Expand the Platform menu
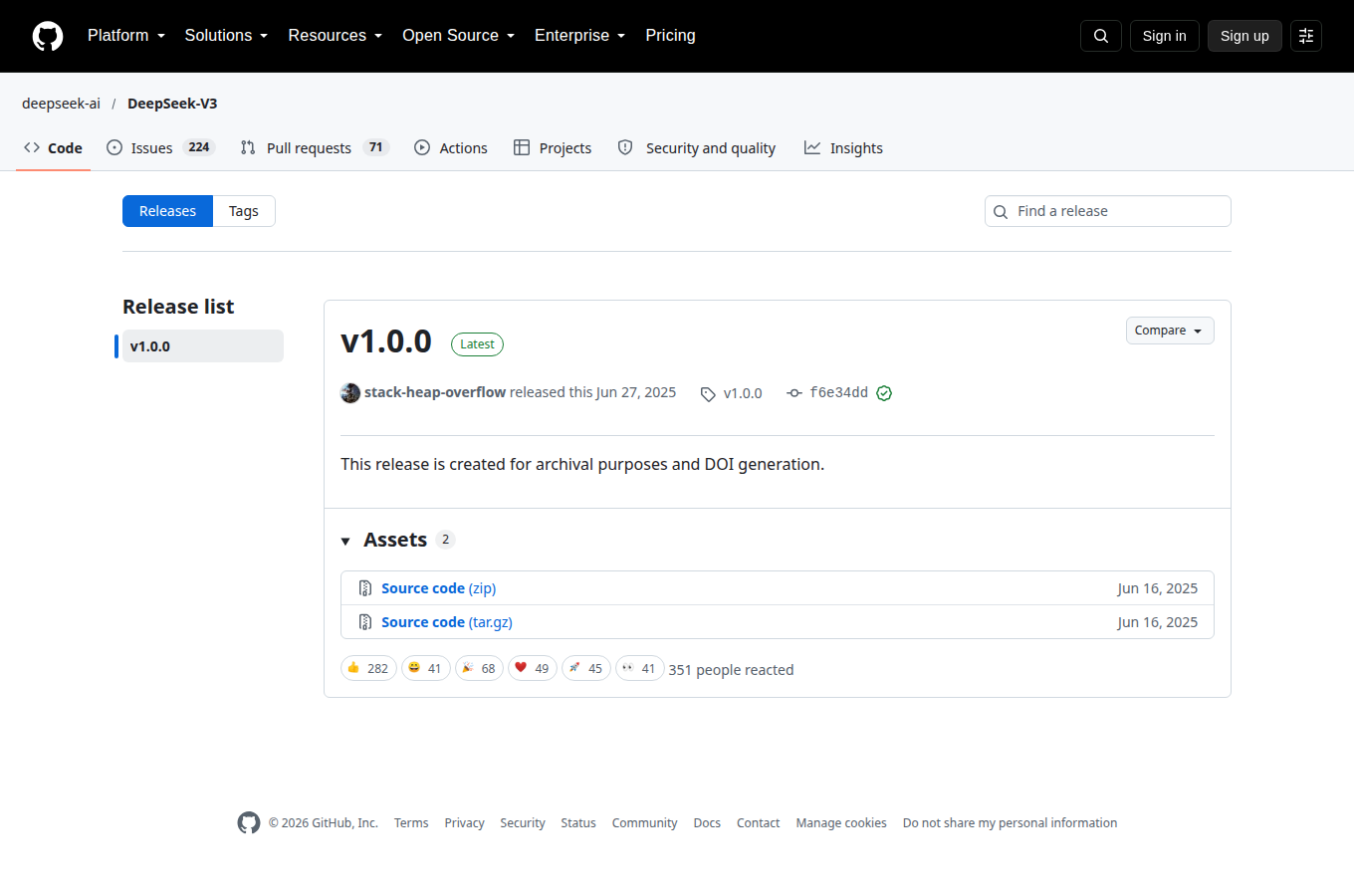The width and height of the screenshot is (1354, 896). pyautogui.click(x=126, y=36)
